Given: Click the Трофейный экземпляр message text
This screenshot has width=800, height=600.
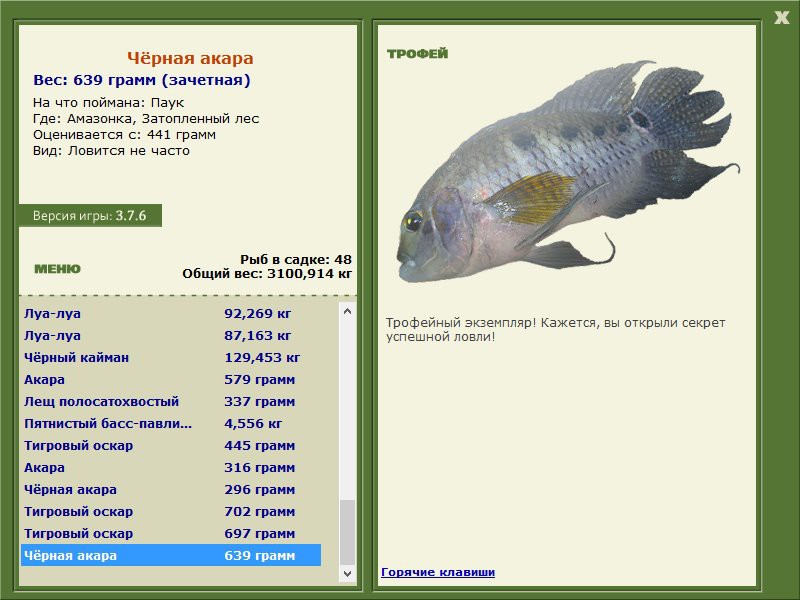Looking at the screenshot, I should click(555, 330).
